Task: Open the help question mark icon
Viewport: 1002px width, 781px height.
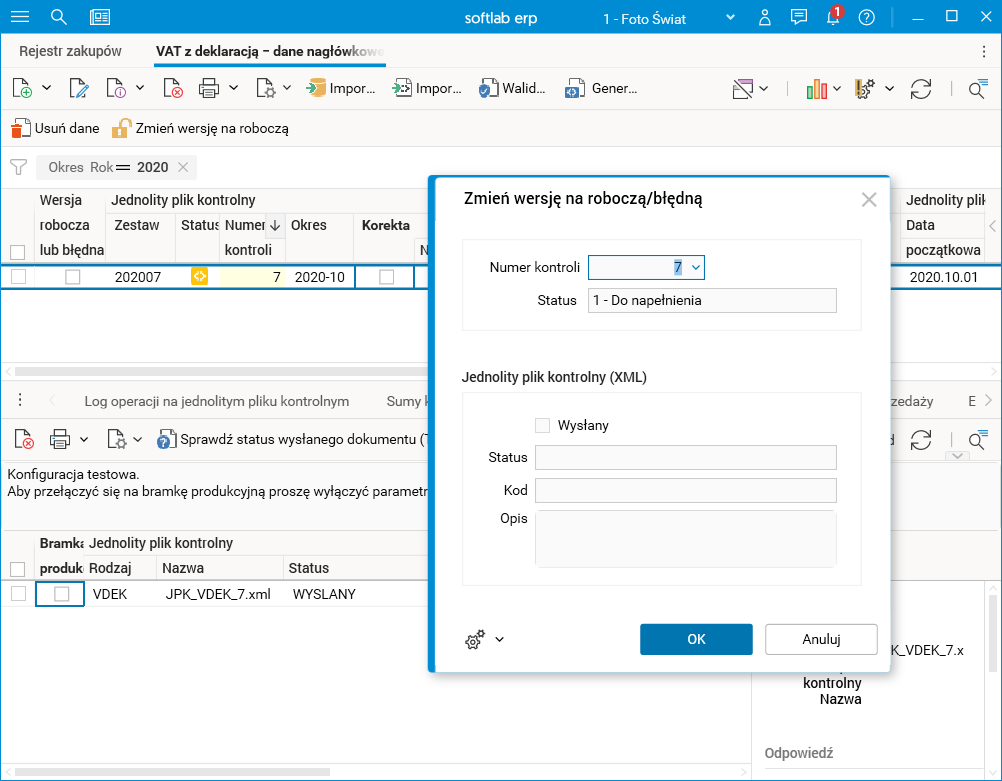Action: (867, 17)
